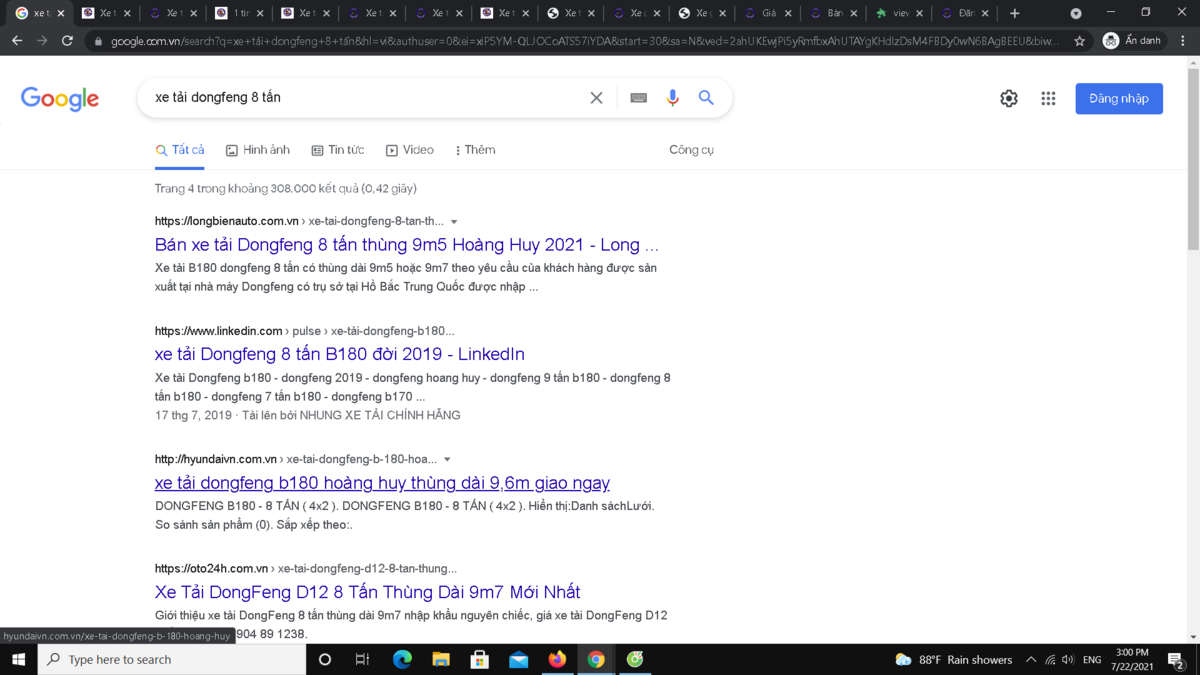Image resolution: width=1200 pixels, height=675 pixels.
Task: Open 'Xe Tải DongFeng D12 8 Tấn' result
Action: pyautogui.click(x=368, y=592)
